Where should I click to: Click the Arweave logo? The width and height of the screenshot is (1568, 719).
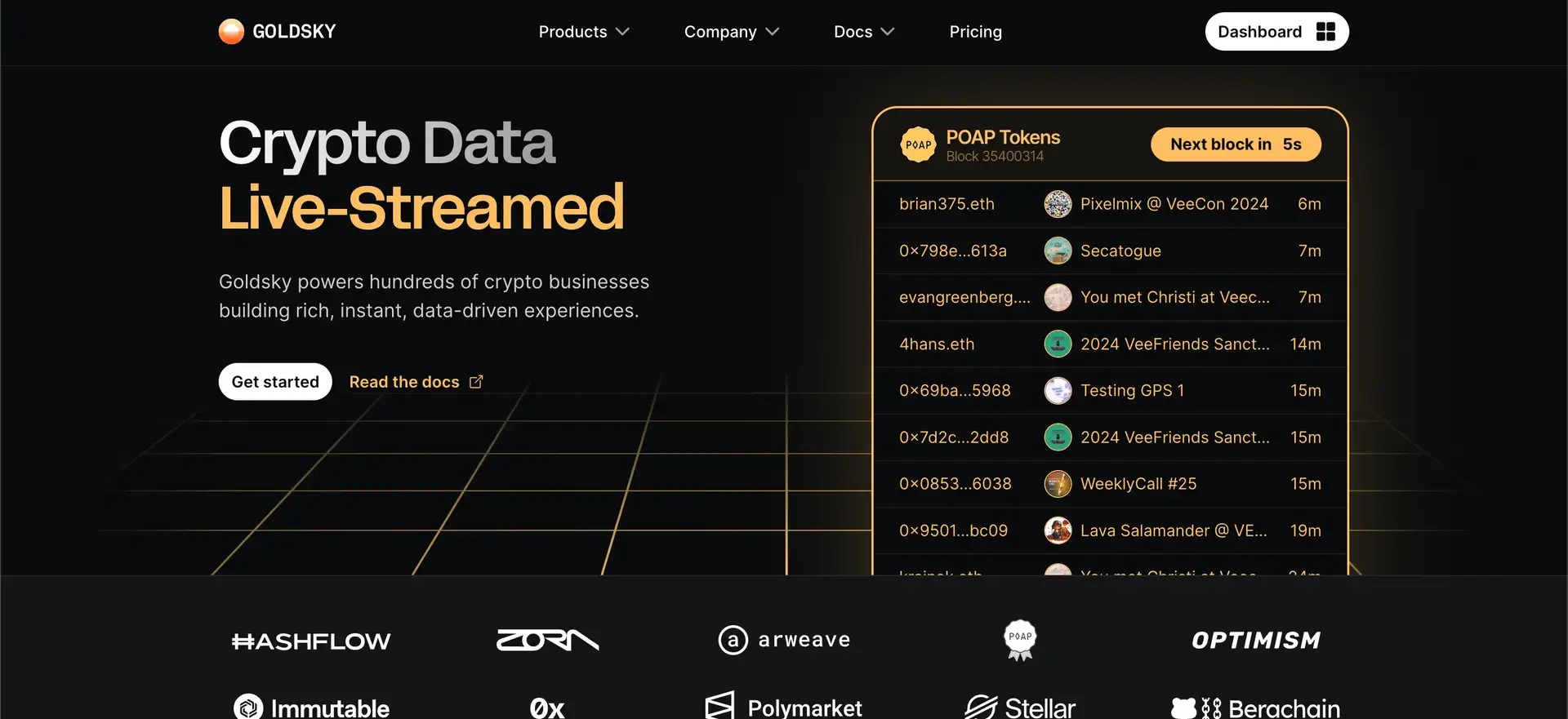784,640
